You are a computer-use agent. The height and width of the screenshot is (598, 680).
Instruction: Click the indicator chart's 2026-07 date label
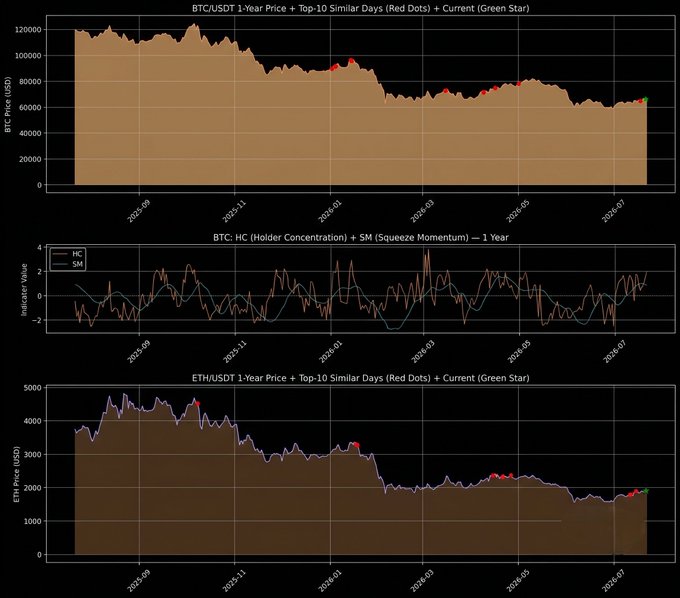pyautogui.click(x=614, y=352)
